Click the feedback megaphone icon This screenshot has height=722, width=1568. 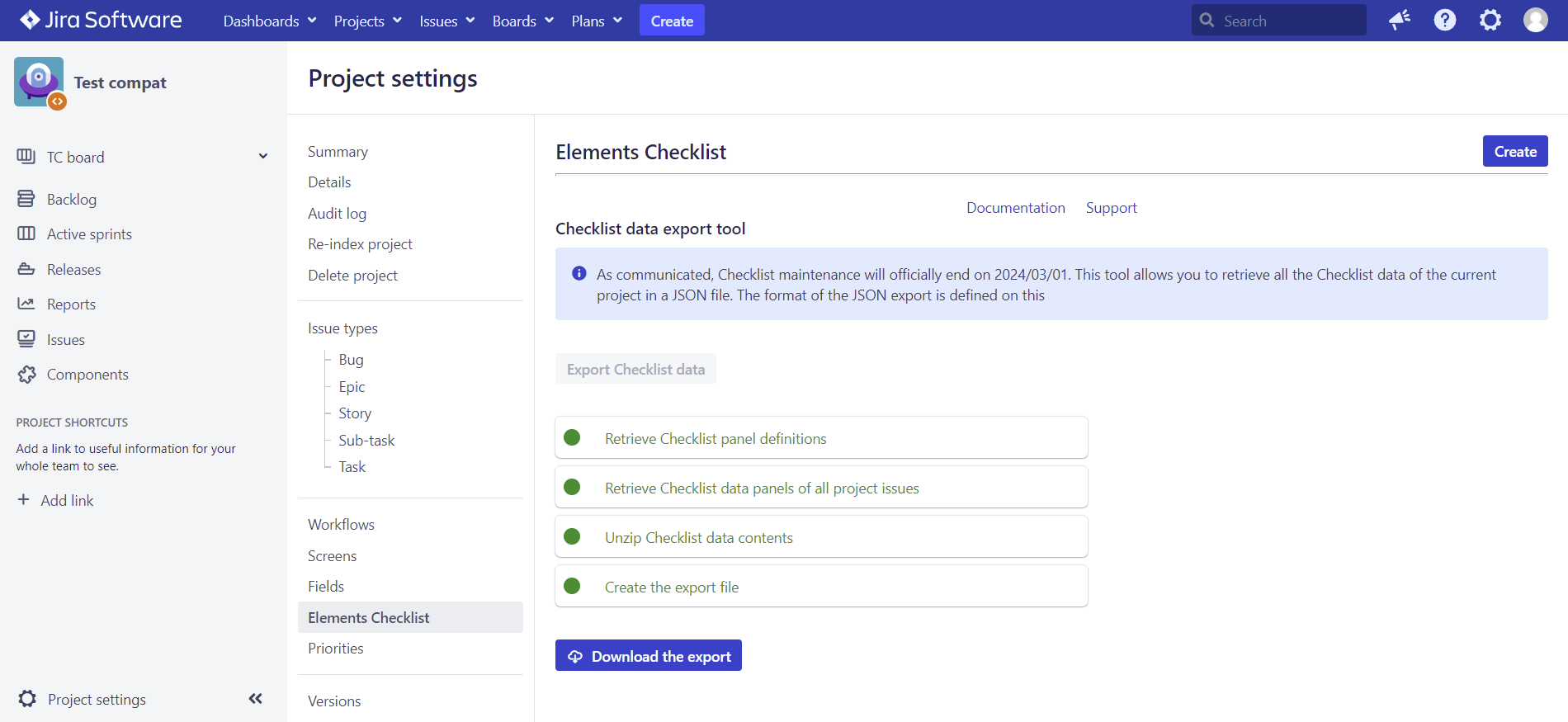(x=1400, y=20)
